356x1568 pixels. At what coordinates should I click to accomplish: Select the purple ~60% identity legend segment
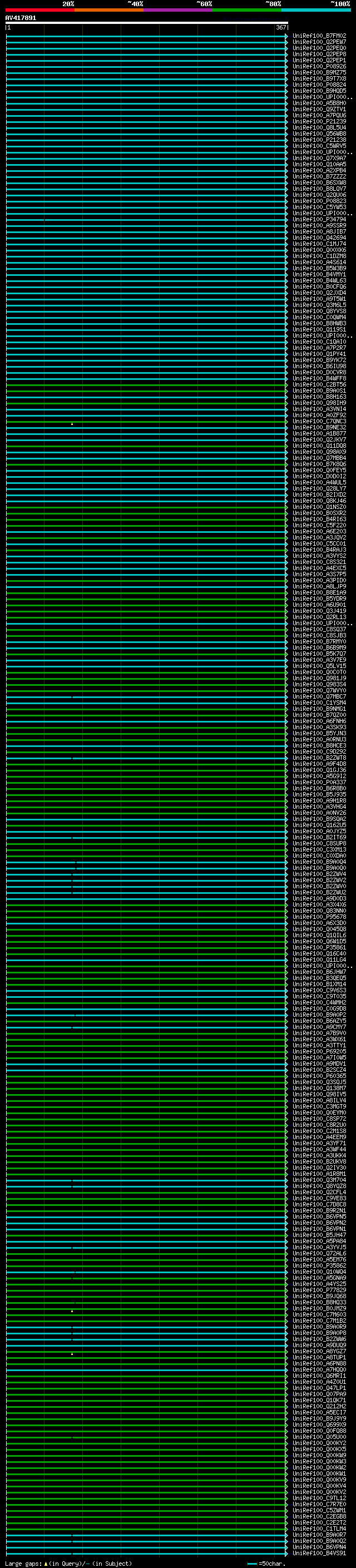point(177,10)
